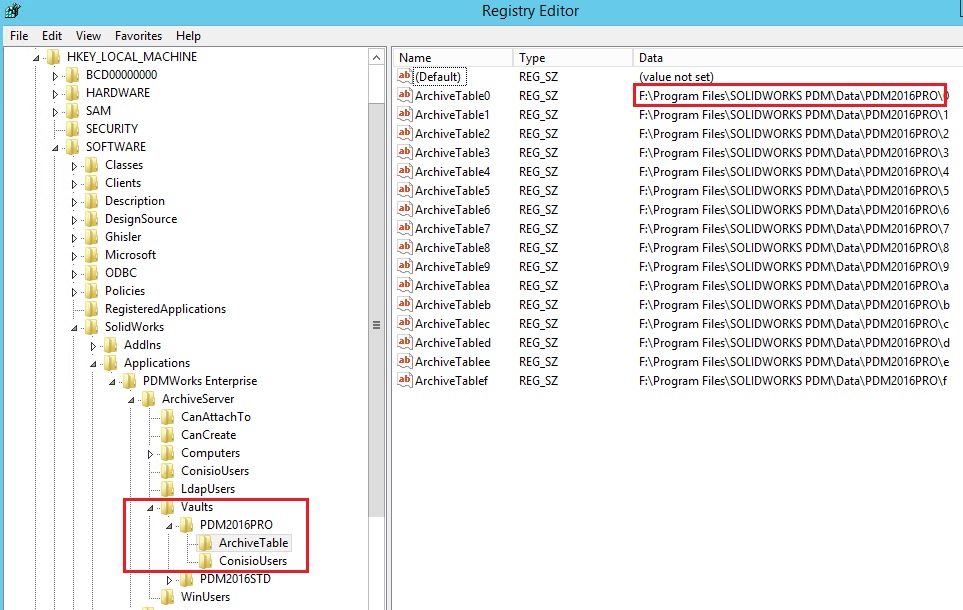Expand the Computers key arrow
The width and height of the screenshot is (963, 610).
150,454
